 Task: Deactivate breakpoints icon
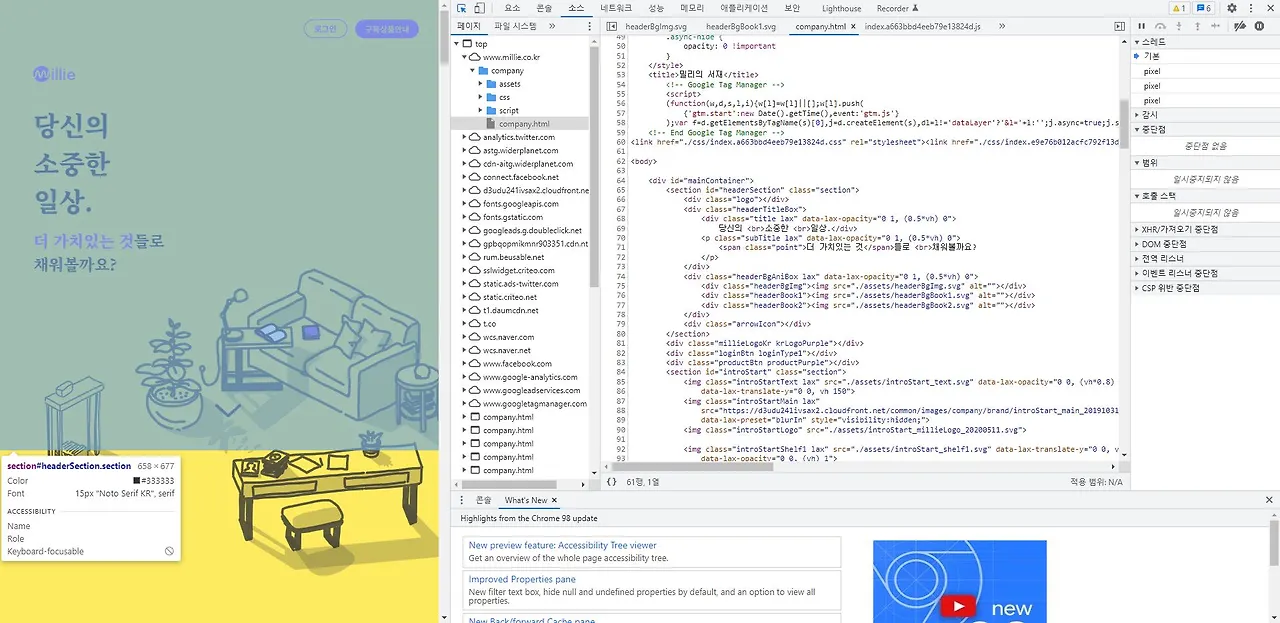(x=1238, y=26)
